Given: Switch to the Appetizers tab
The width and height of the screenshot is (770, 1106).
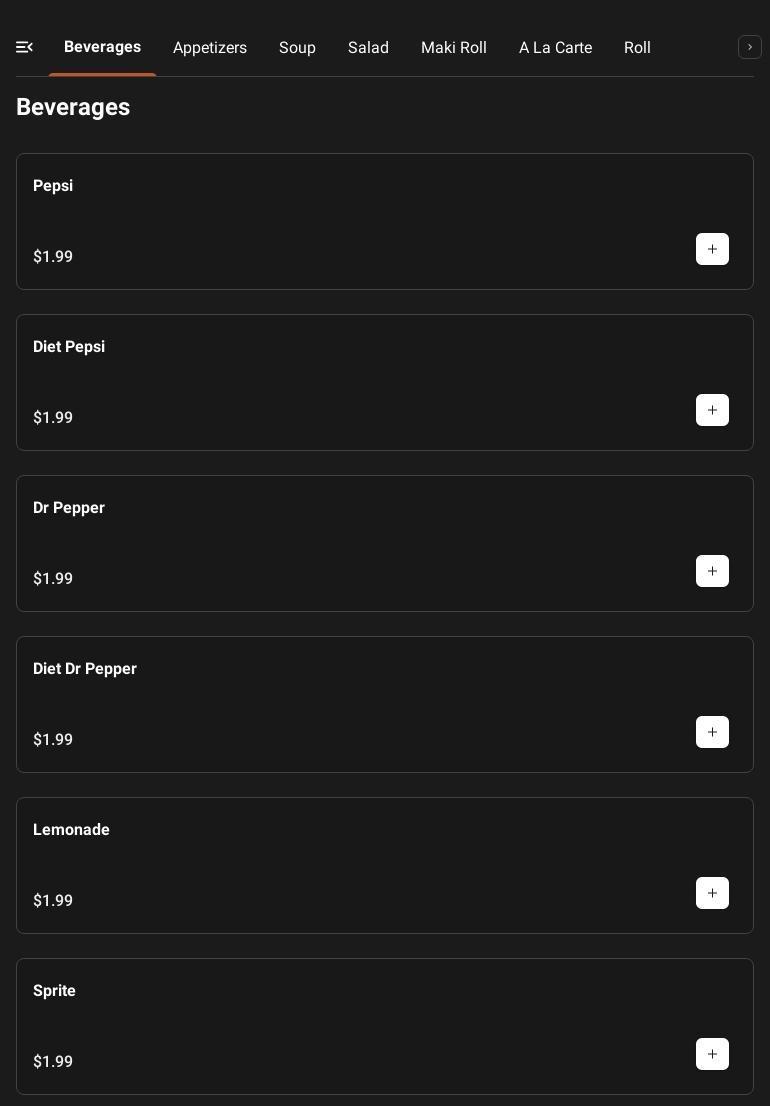Looking at the screenshot, I should [210, 47].
